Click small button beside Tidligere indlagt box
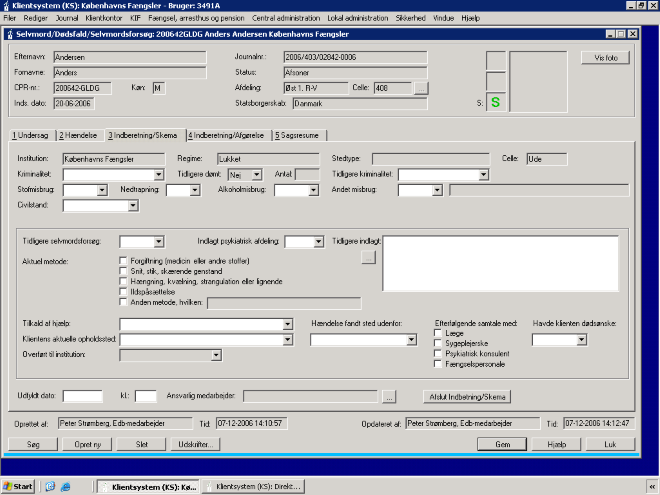The height and width of the screenshot is (495, 660). tap(368, 258)
